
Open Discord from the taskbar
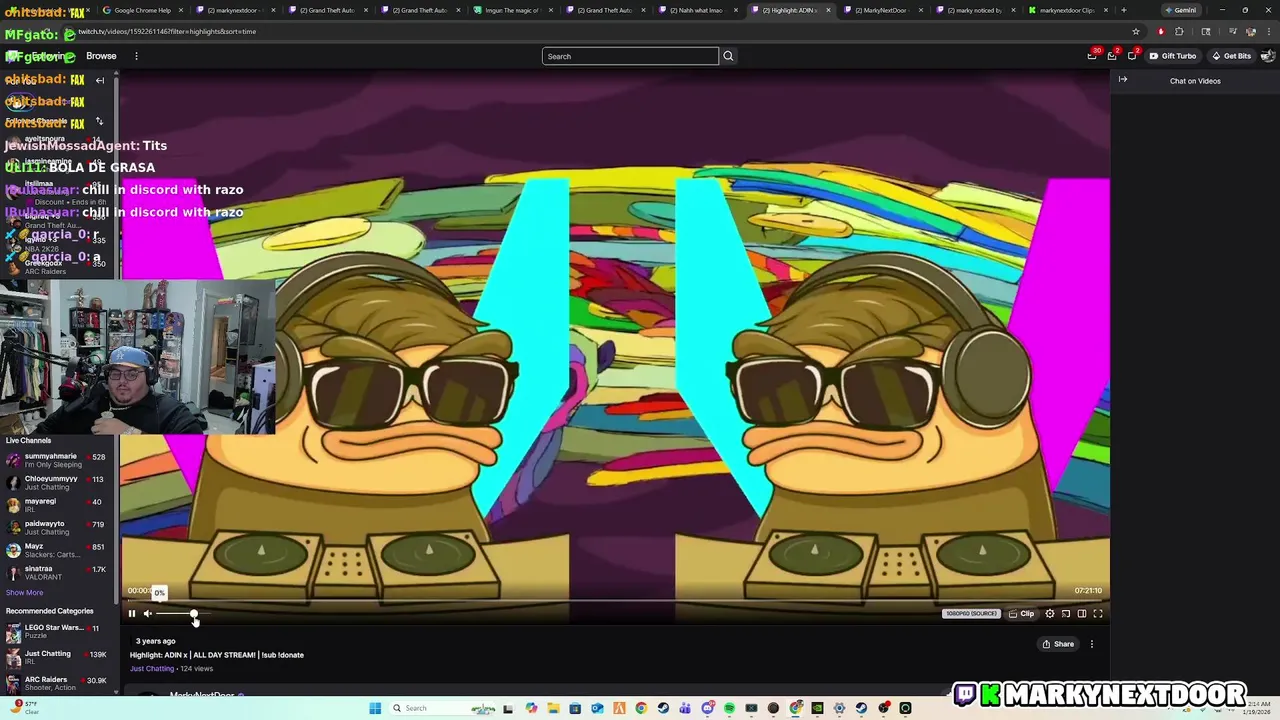click(708, 708)
